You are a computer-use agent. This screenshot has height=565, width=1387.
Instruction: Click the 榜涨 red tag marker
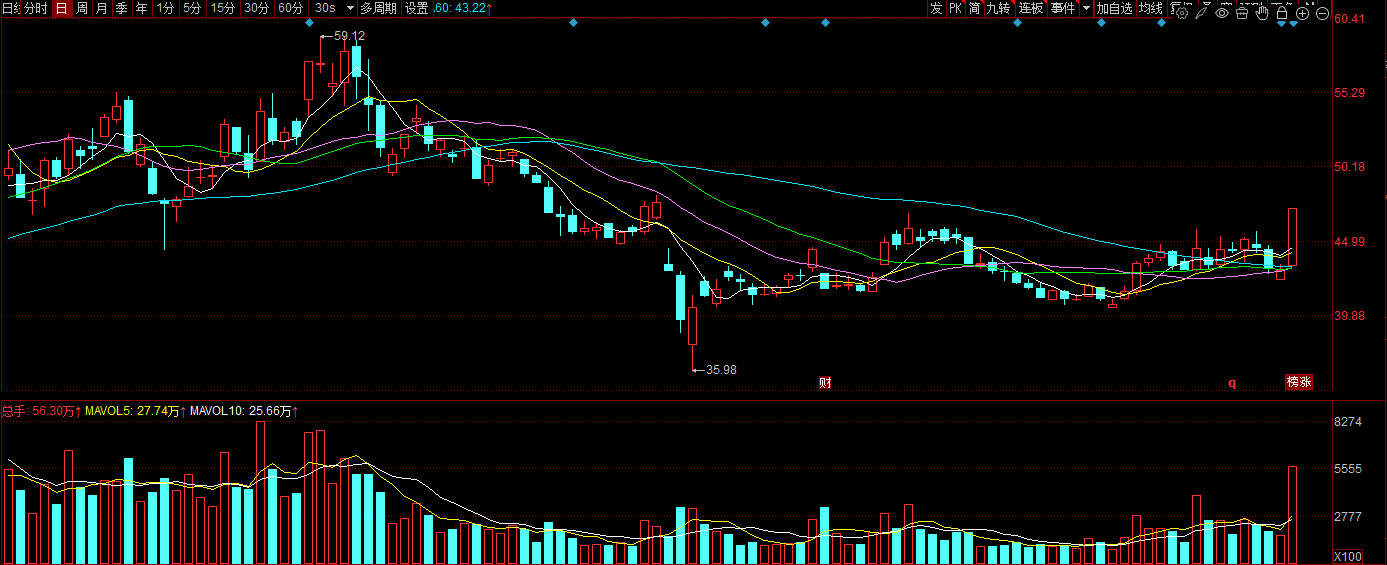[1299, 381]
